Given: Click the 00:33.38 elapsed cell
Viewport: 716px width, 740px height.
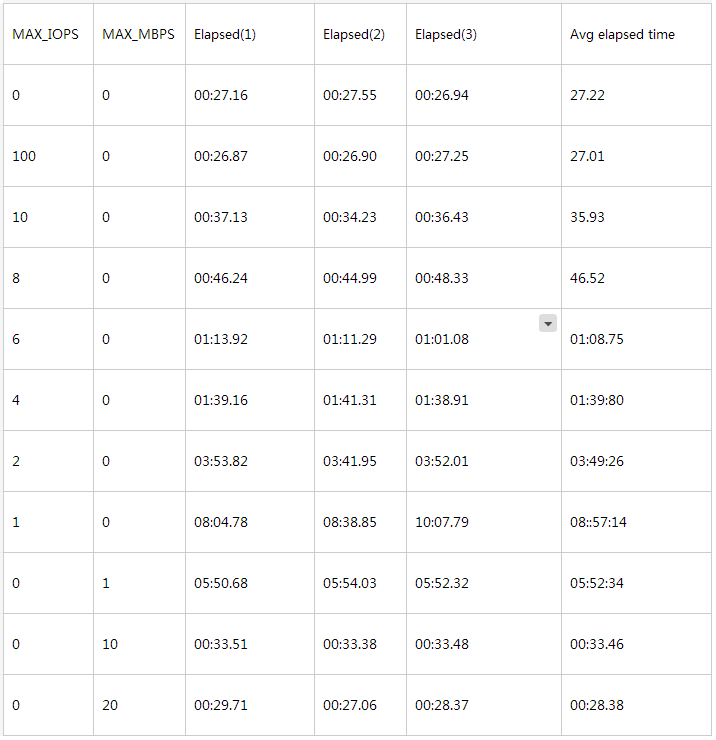Looking at the screenshot, I should pos(350,644).
